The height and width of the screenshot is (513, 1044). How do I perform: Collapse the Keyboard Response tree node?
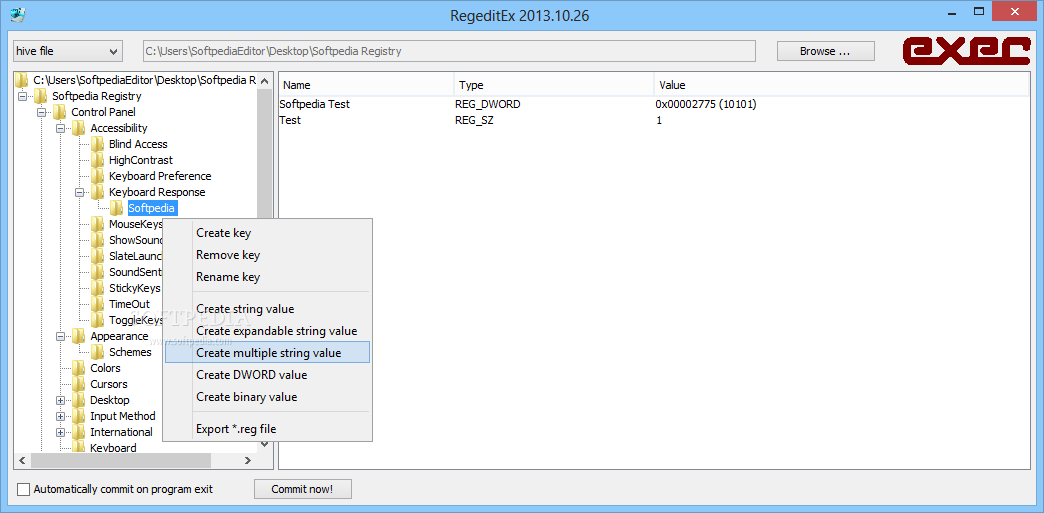pyautogui.click(x=80, y=193)
